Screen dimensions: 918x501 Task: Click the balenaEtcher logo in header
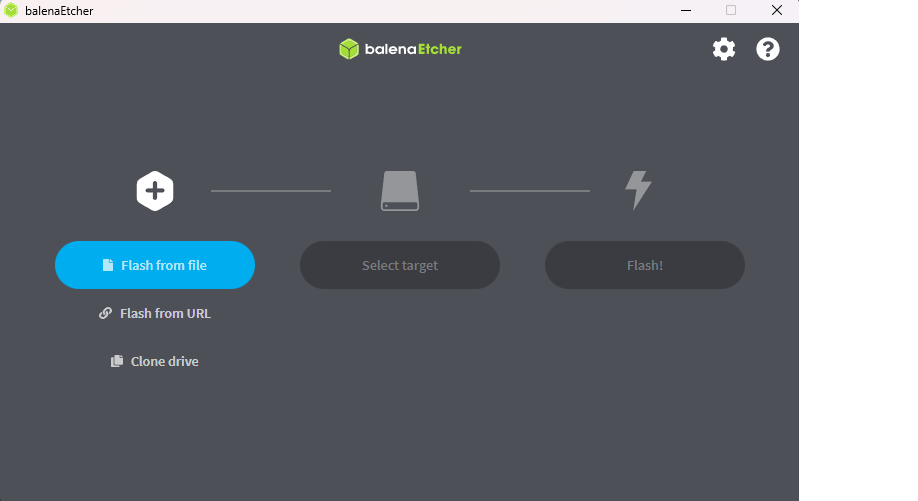click(x=400, y=49)
